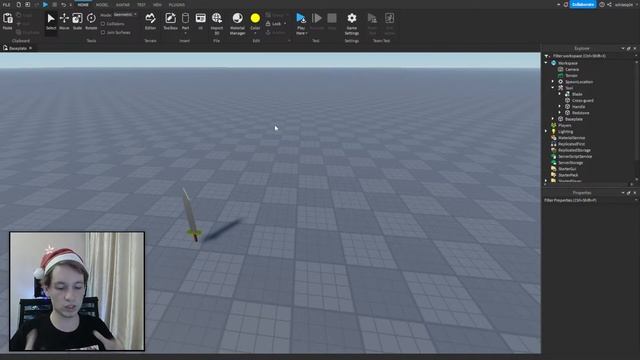
Task: Click the Paste clipboard icon
Action: (7, 18)
